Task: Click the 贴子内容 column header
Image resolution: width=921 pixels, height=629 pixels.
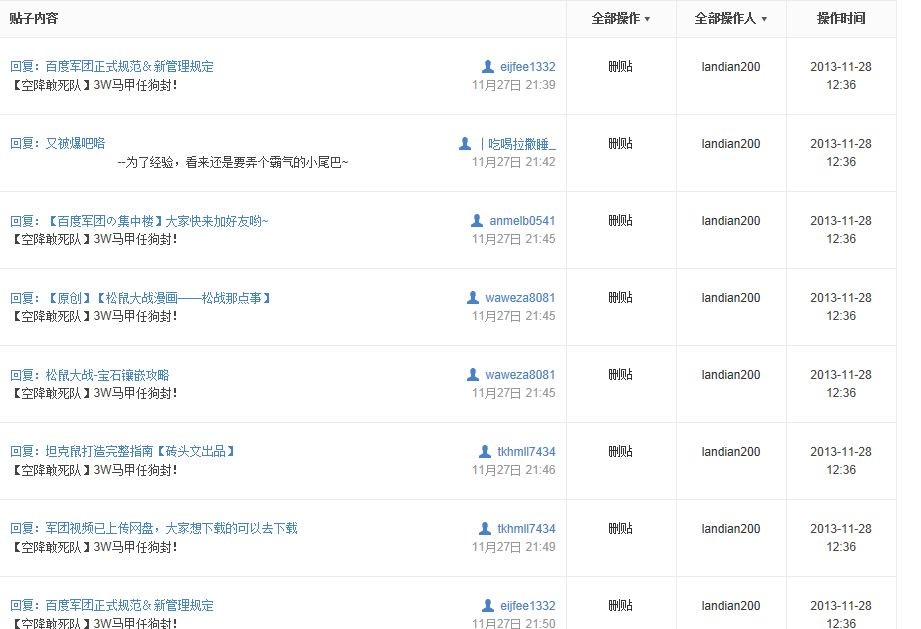Action: pos(33,19)
